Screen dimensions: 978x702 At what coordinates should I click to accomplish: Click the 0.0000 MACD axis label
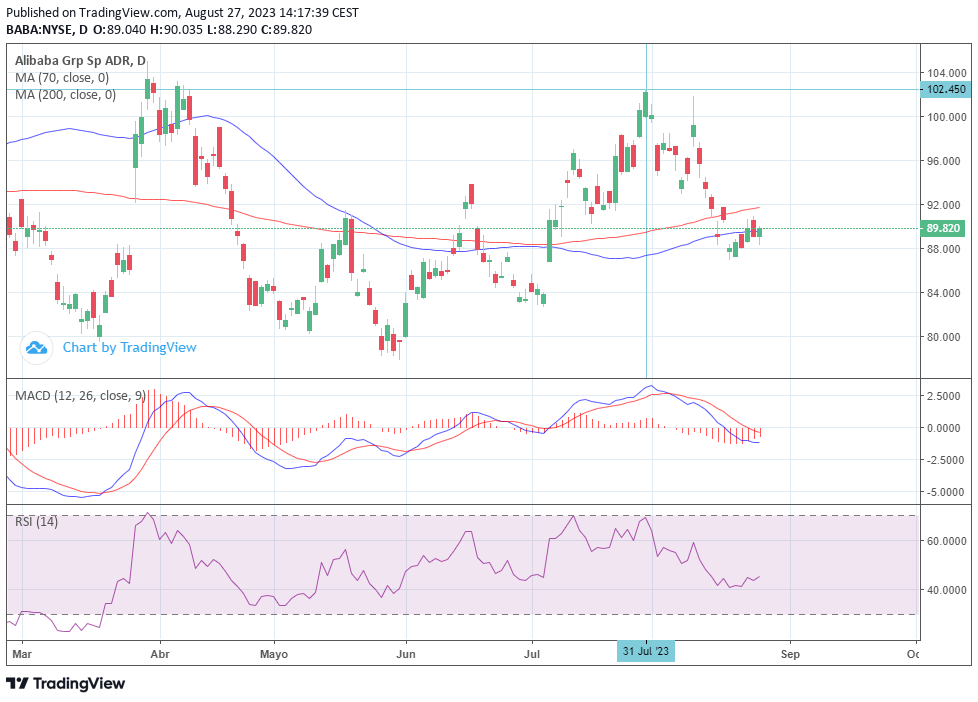coord(943,428)
